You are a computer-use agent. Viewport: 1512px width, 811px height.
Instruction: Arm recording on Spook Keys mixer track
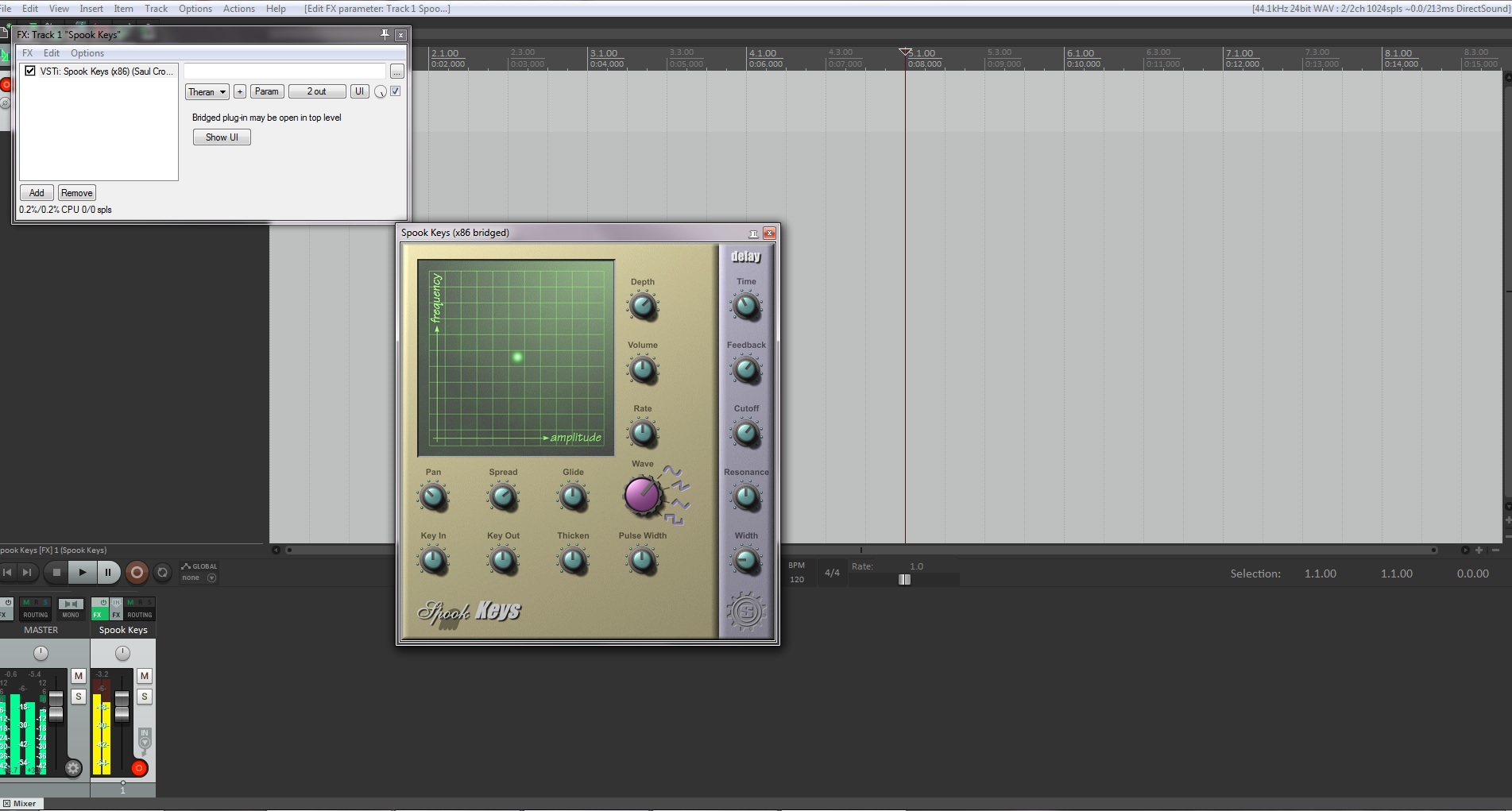point(139,767)
